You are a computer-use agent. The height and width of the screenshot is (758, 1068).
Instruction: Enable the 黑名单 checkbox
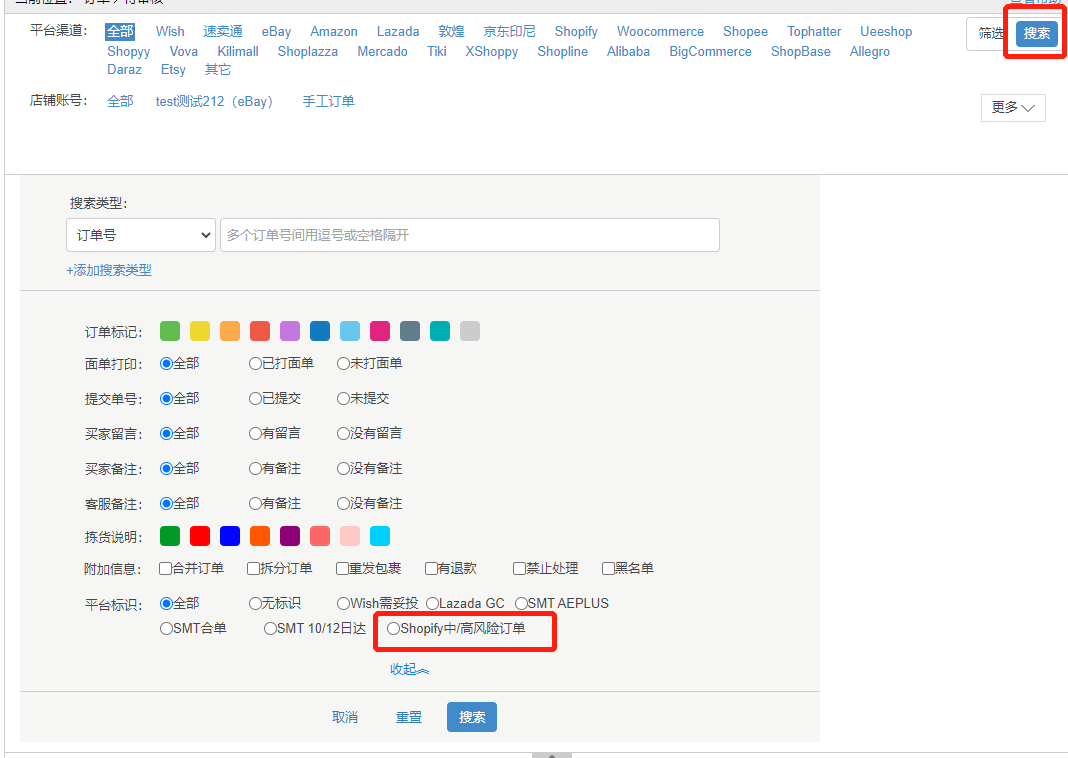608,568
